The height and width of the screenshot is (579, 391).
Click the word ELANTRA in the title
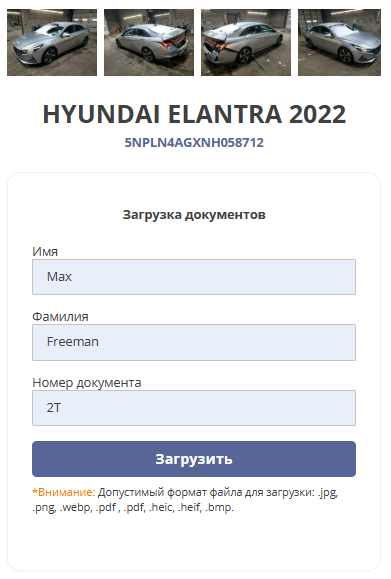point(225,114)
